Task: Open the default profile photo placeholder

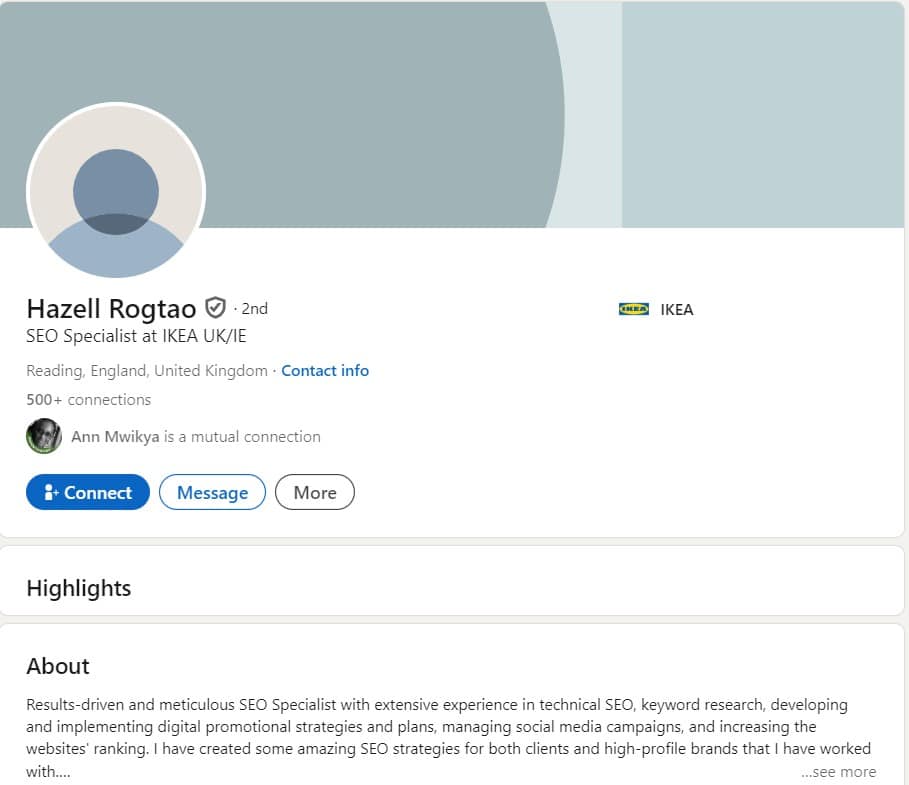Action: (x=116, y=192)
